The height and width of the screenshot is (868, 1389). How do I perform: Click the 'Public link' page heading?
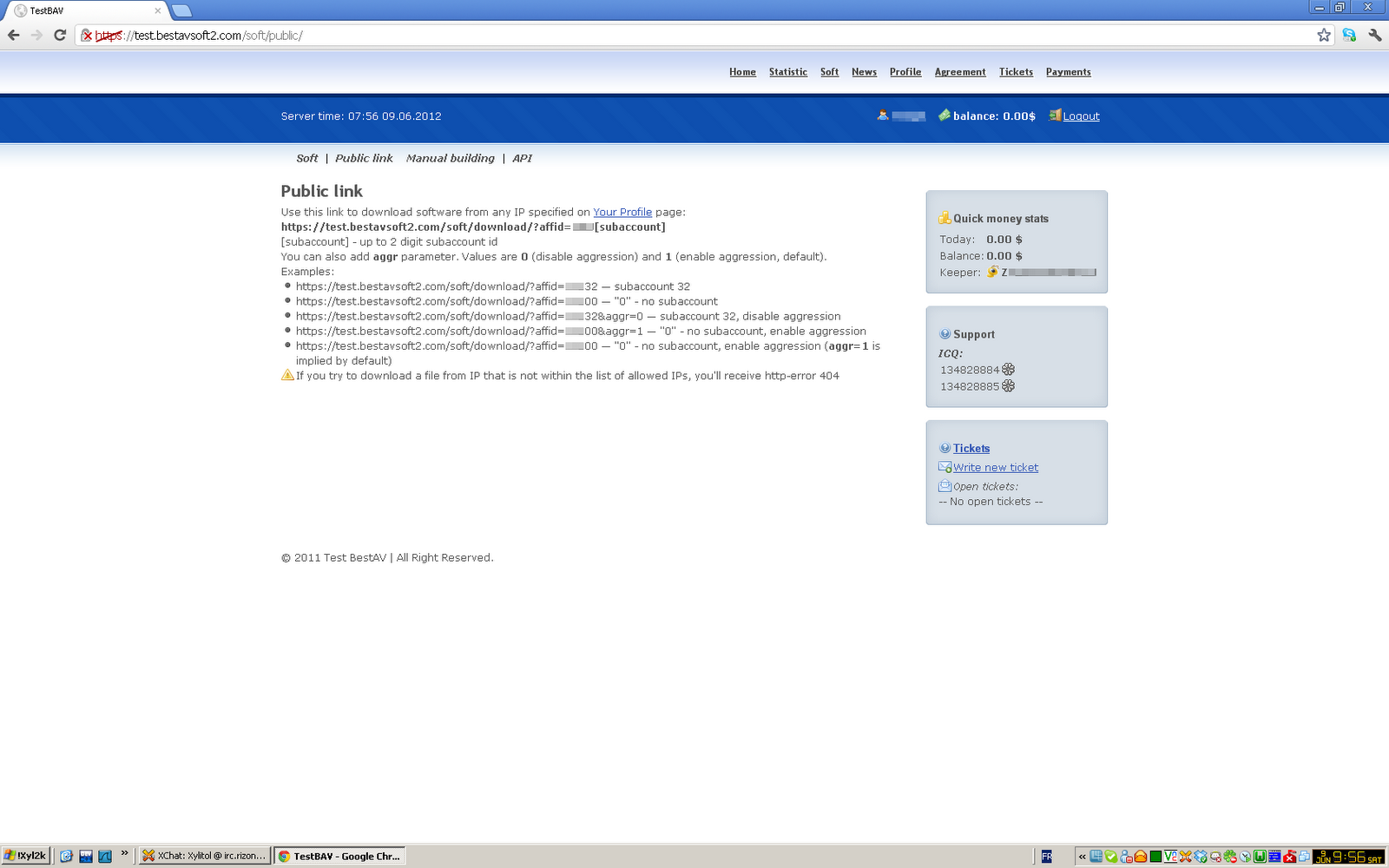[x=322, y=191]
